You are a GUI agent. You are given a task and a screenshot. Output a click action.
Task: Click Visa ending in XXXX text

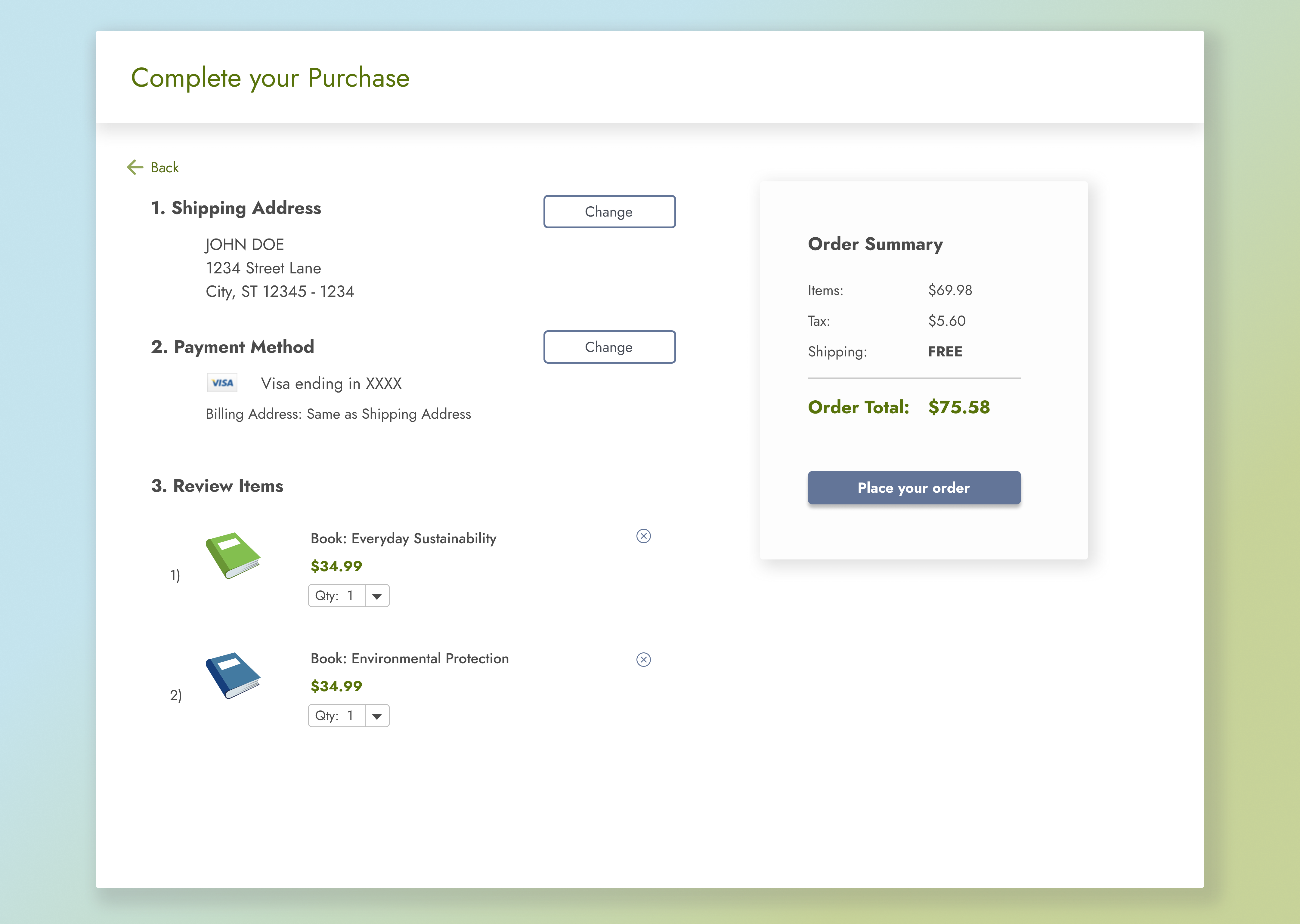(331, 383)
